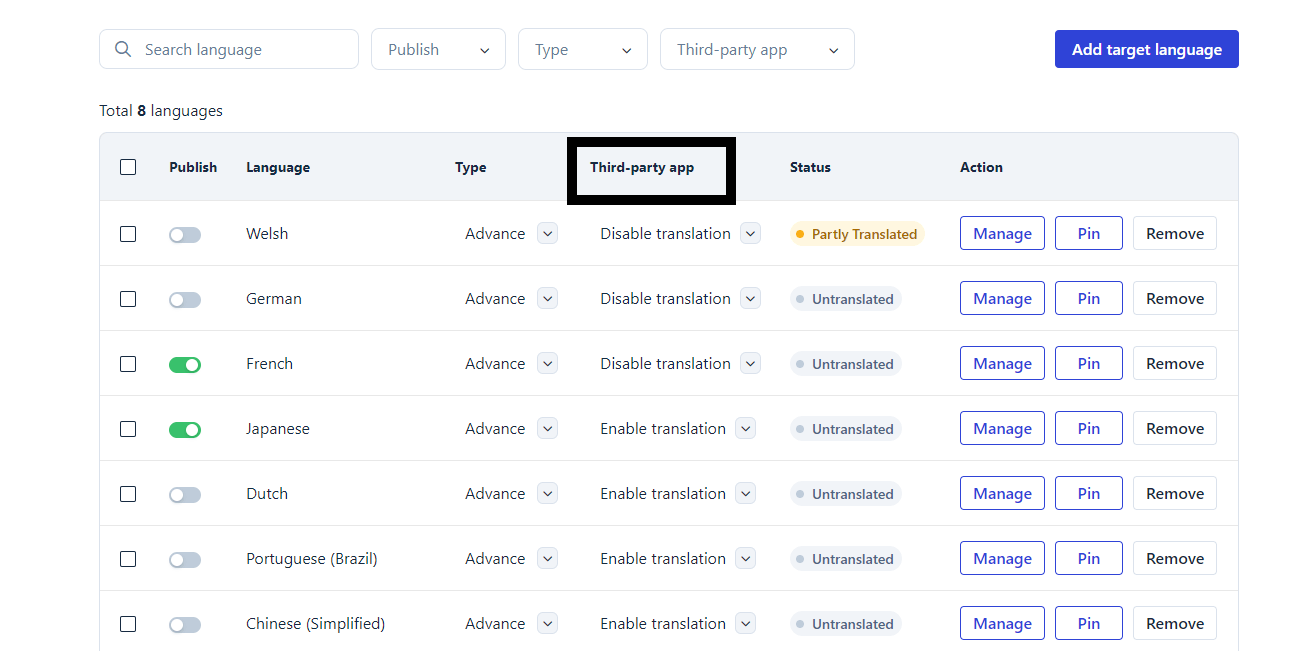This screenshot has width=1308, height=651.
Task: Open Type dropdown arrow for Japanese
Action: tap(547, 428)
